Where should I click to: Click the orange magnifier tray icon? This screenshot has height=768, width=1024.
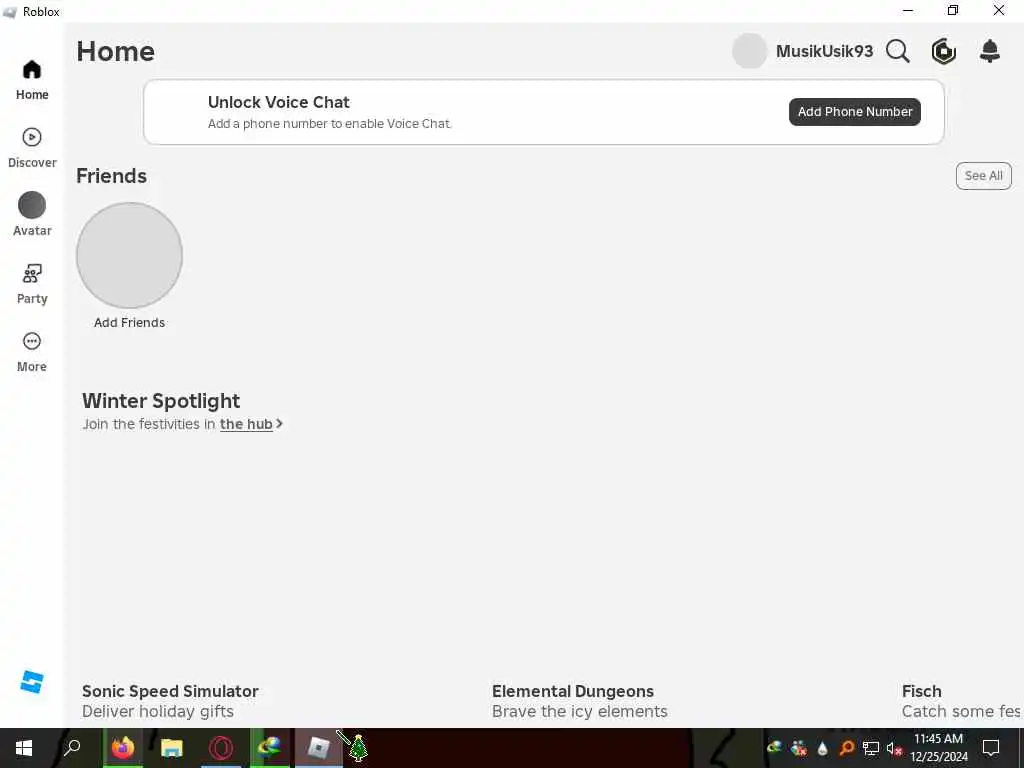tap(847, 748)
